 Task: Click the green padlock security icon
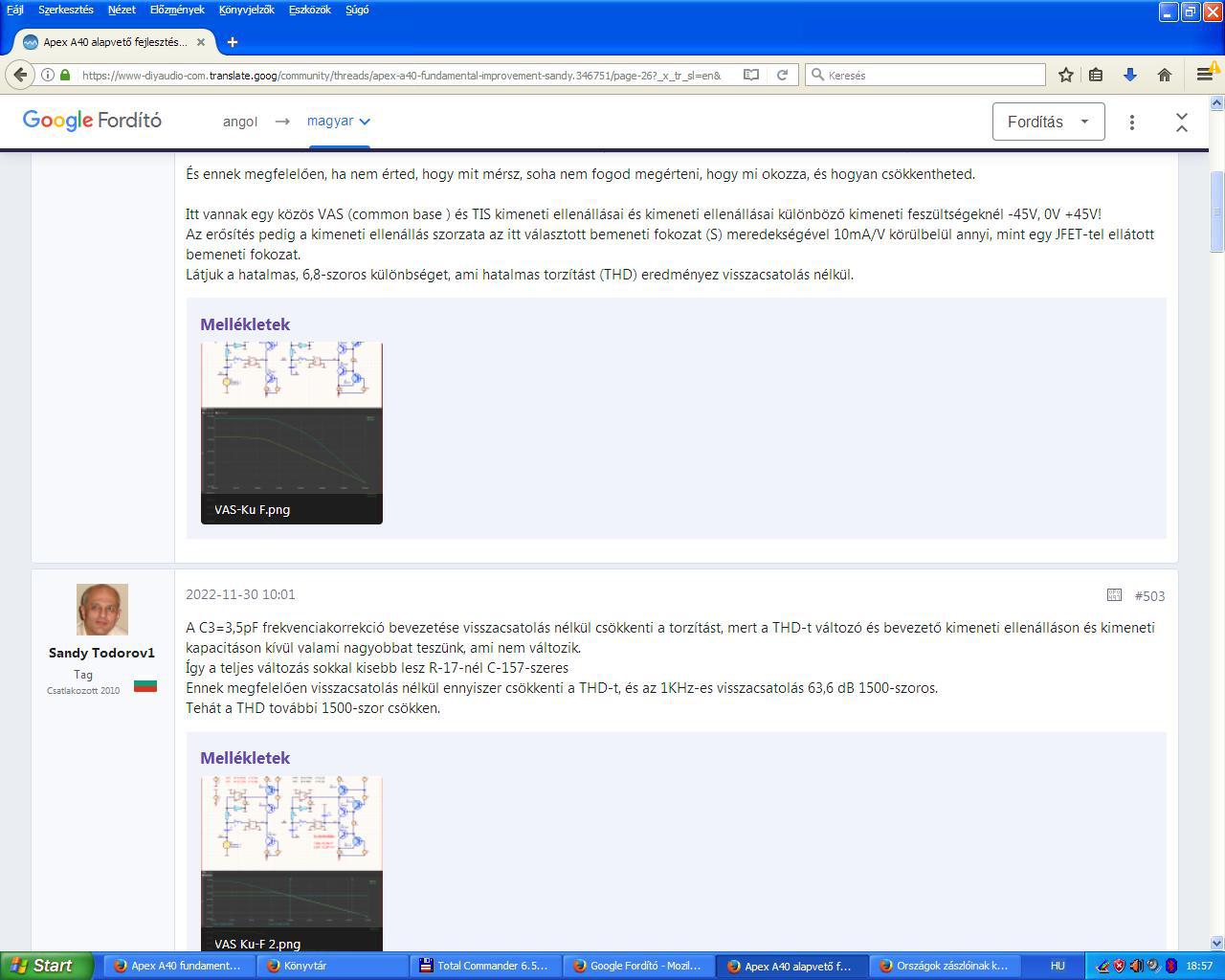pyautogui.click(x=65, y=75)
